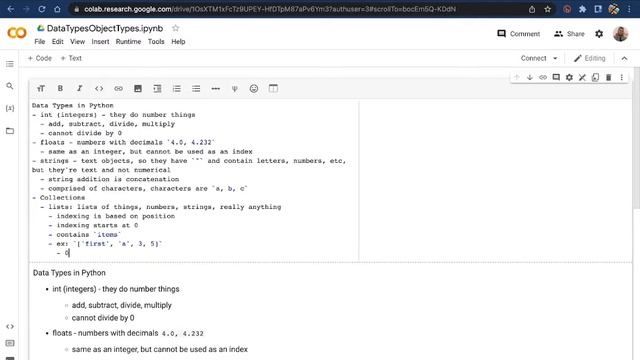Click in the markdown editor text area
Image resolution: width=640 pixels, height=360 pixels.
coord(194,180)
